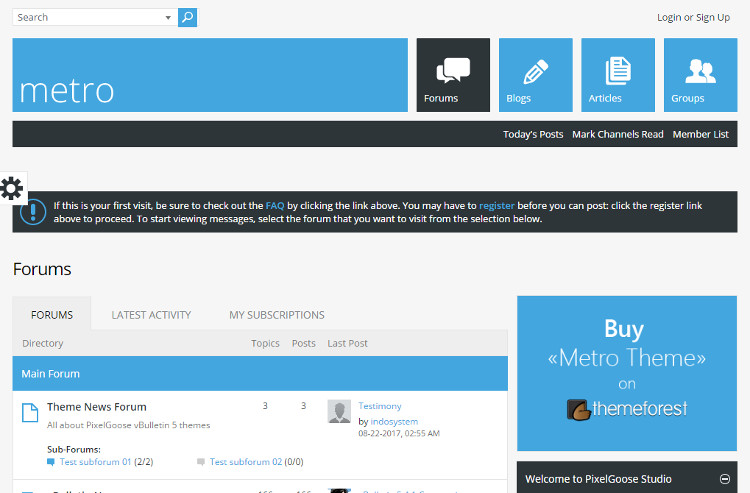Open the search options dropdown arrow
The width and height of the screenshot is (750, 493).
point(167,17)
